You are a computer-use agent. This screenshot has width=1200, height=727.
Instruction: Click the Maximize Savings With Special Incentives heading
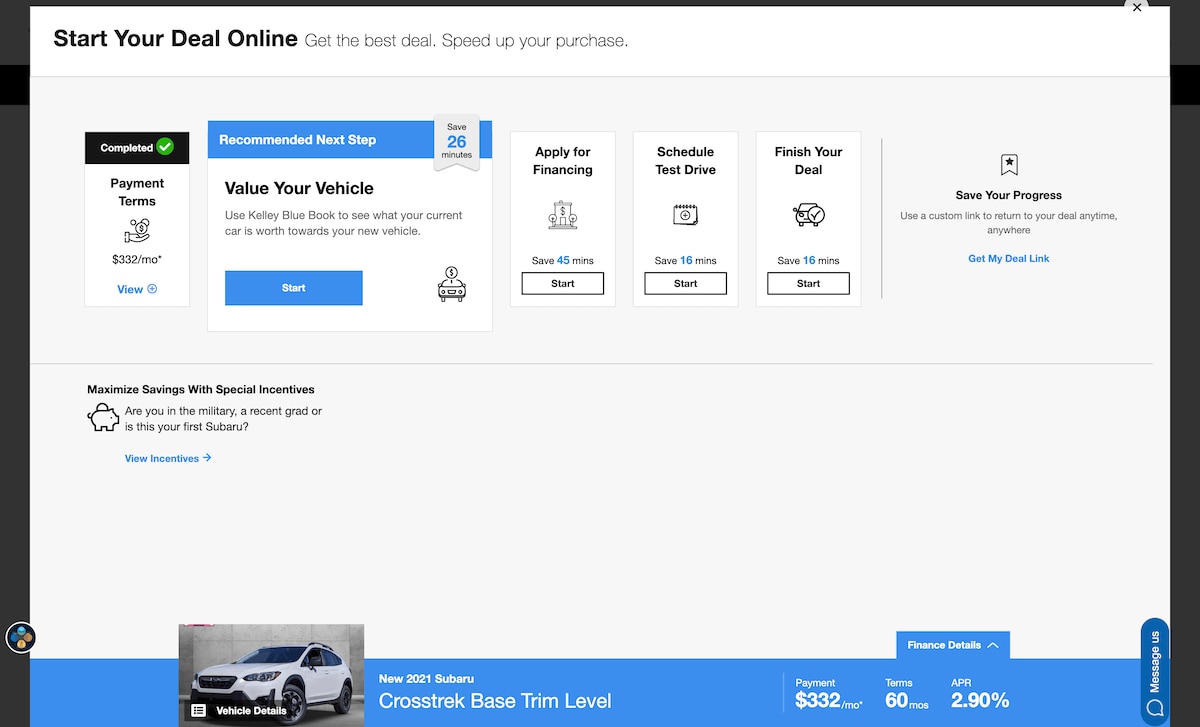[x=201, y=389]
